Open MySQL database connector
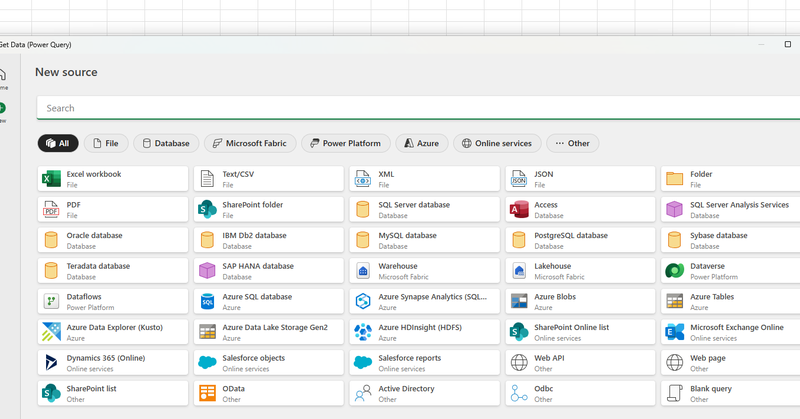Screen dimensions: 800x419 (424, 240)
